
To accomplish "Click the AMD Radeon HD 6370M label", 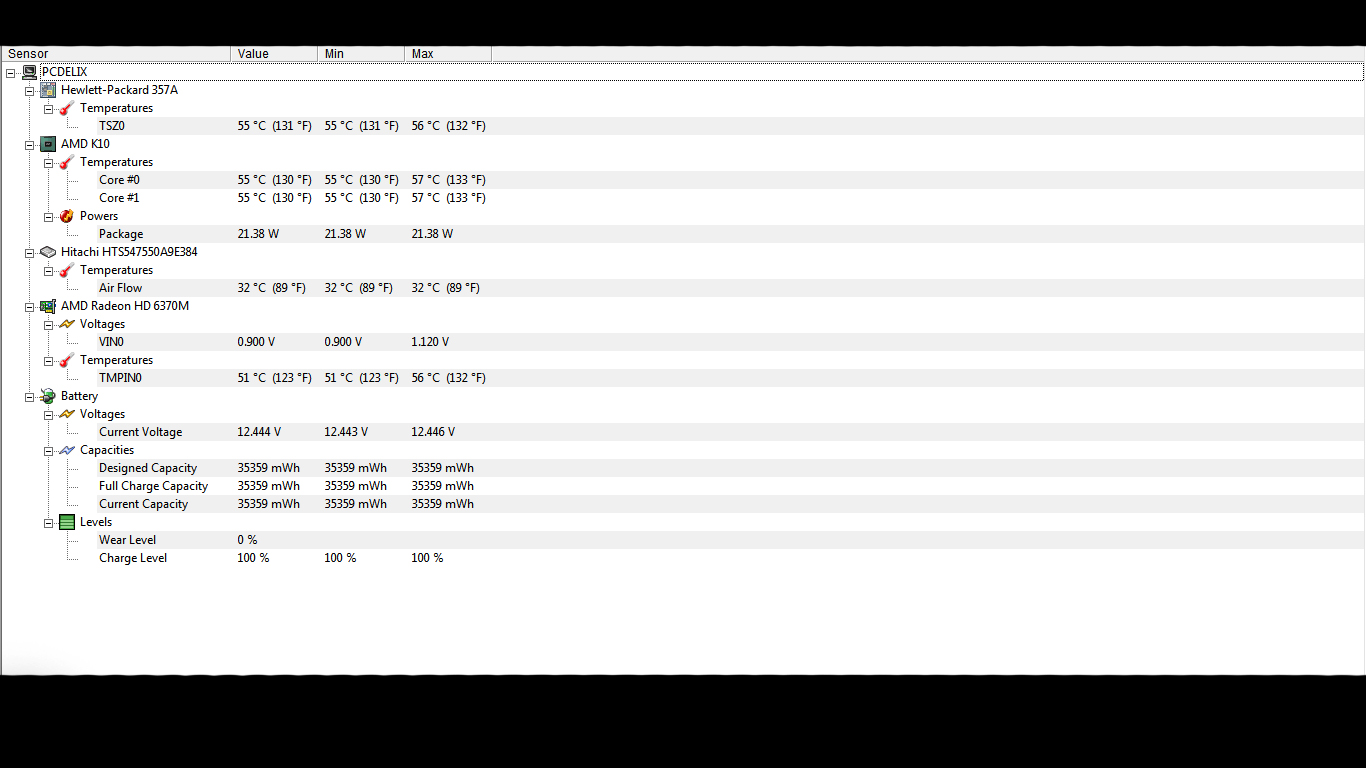I will 125,306.
